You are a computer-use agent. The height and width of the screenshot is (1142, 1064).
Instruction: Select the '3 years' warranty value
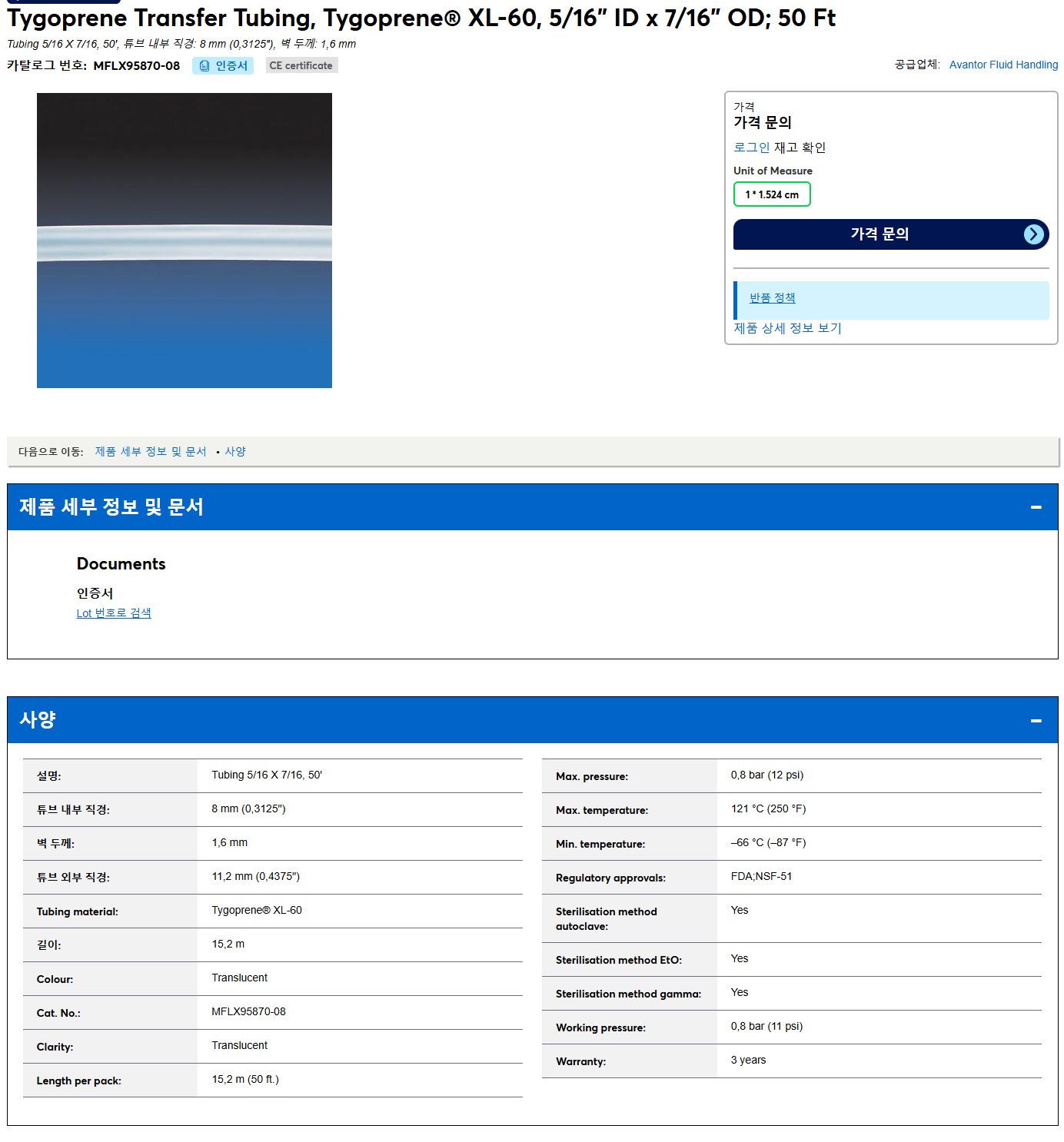(748, 1061)
